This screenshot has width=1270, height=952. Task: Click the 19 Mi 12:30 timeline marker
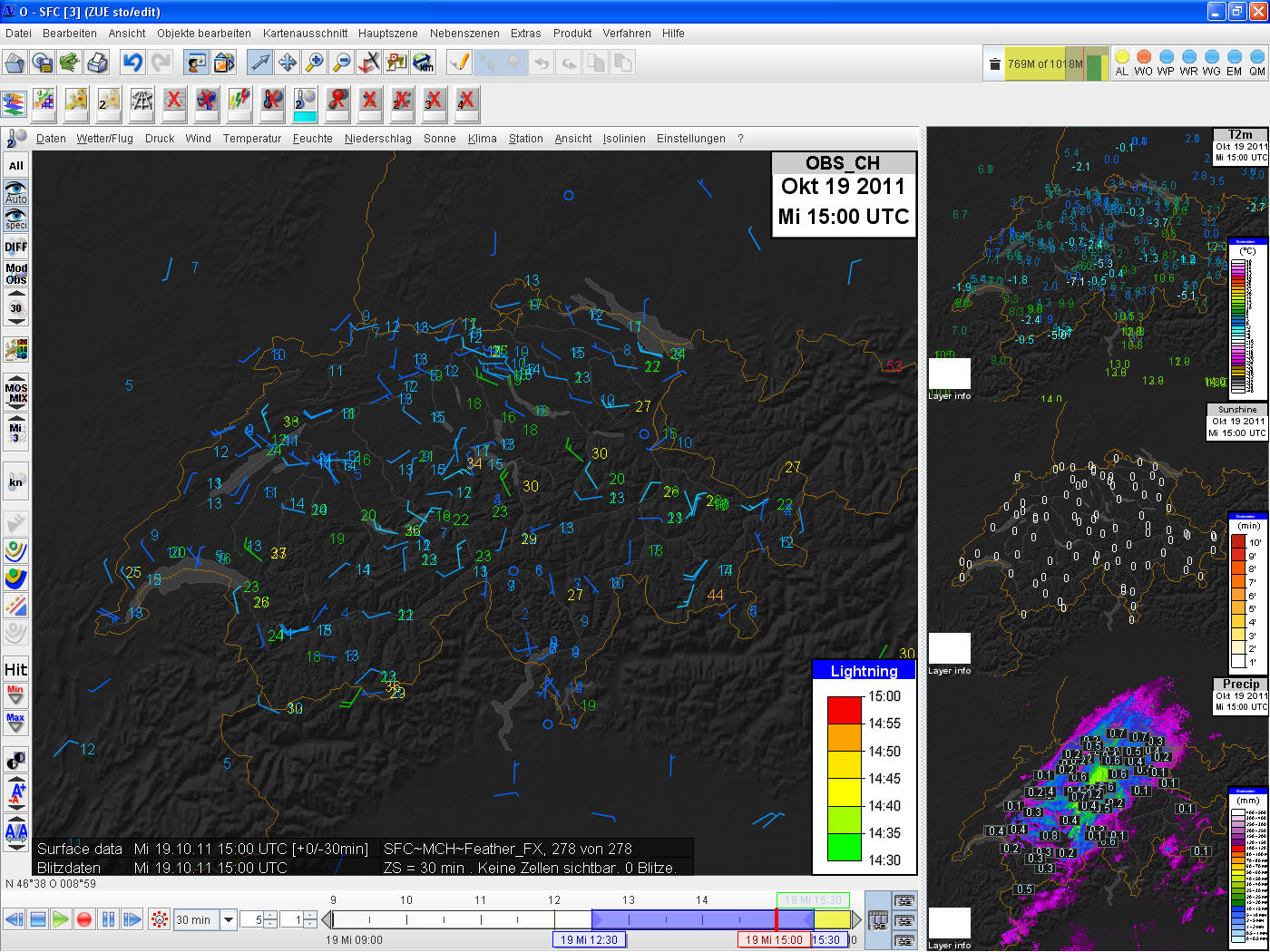click(x=589, y=940)
